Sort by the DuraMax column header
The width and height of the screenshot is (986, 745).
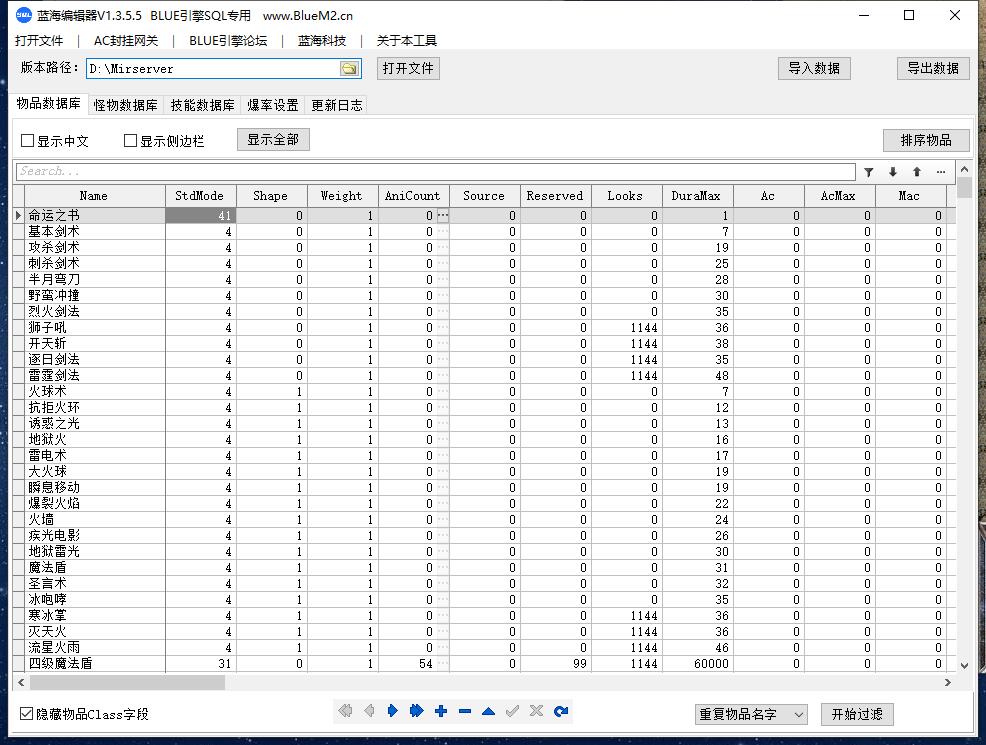697,196
